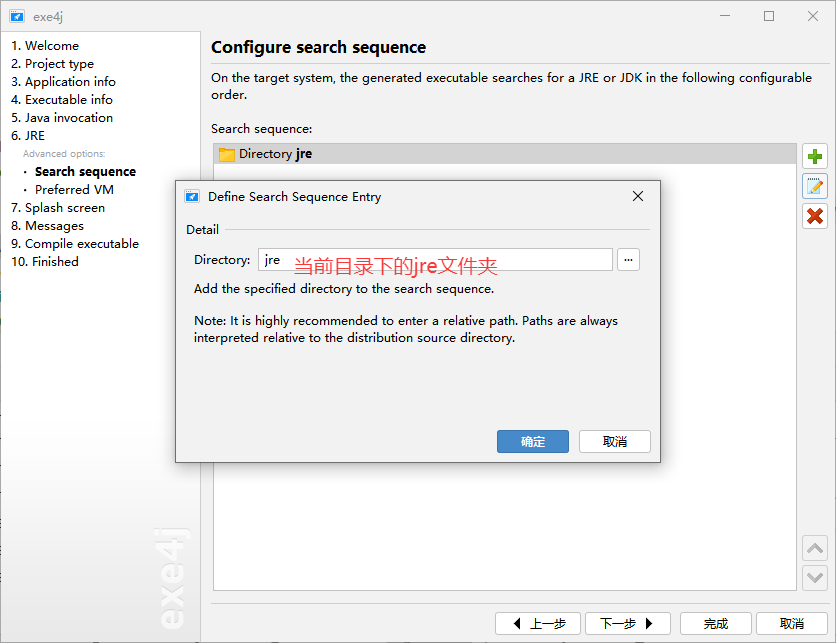Cancel dialog with 取消 button in dialog
This screenshot has height=643, width=836.
[x=615, y=441]
